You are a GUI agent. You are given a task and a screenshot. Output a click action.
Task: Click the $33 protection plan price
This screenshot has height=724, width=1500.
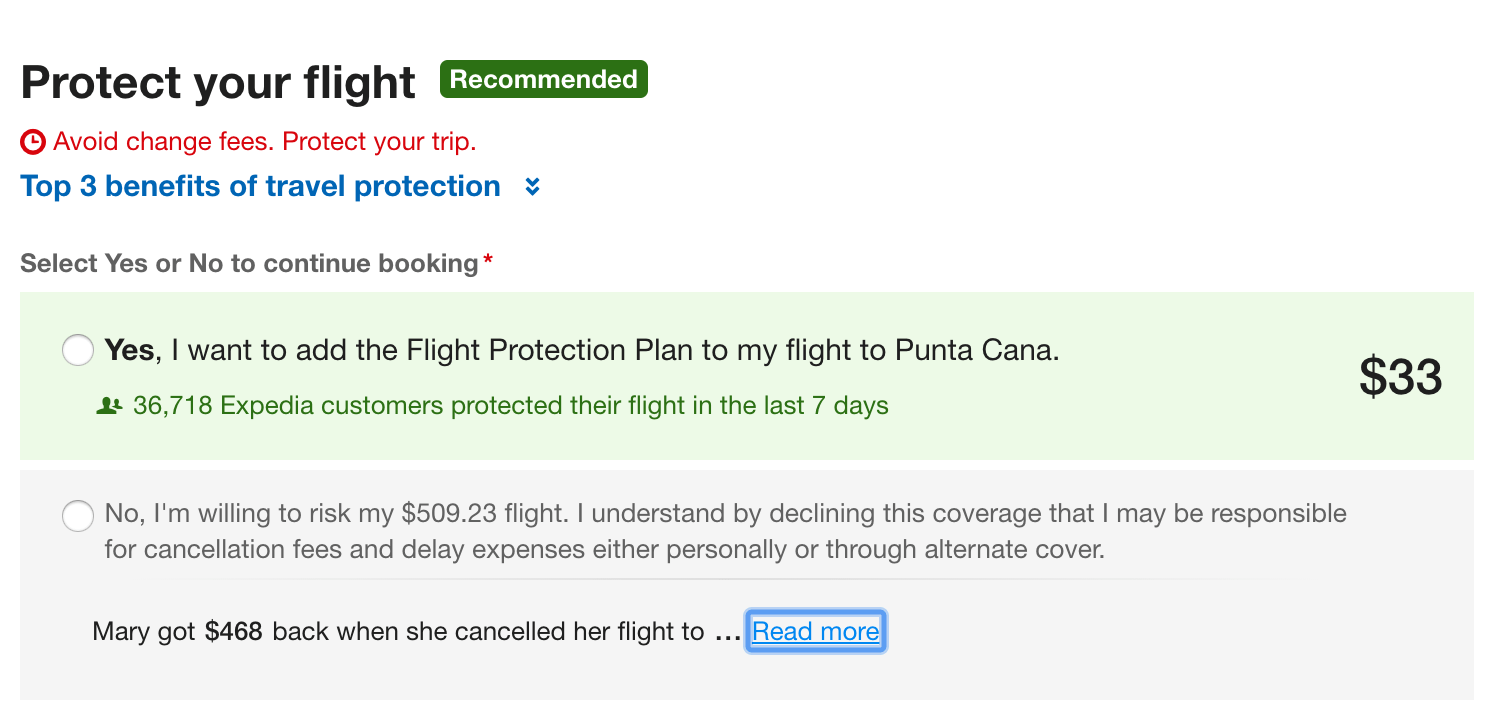pyautogui.click(x=1400, y=377)
